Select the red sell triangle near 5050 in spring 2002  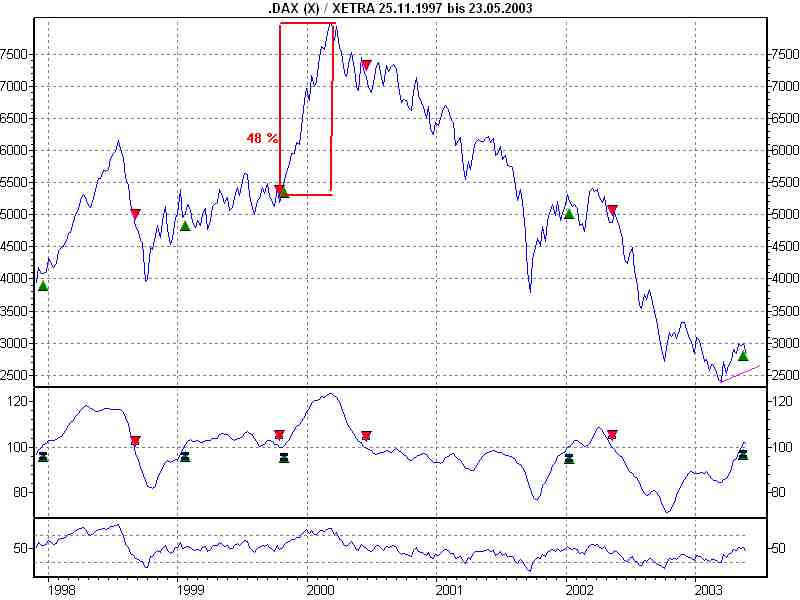coord(612,210)
